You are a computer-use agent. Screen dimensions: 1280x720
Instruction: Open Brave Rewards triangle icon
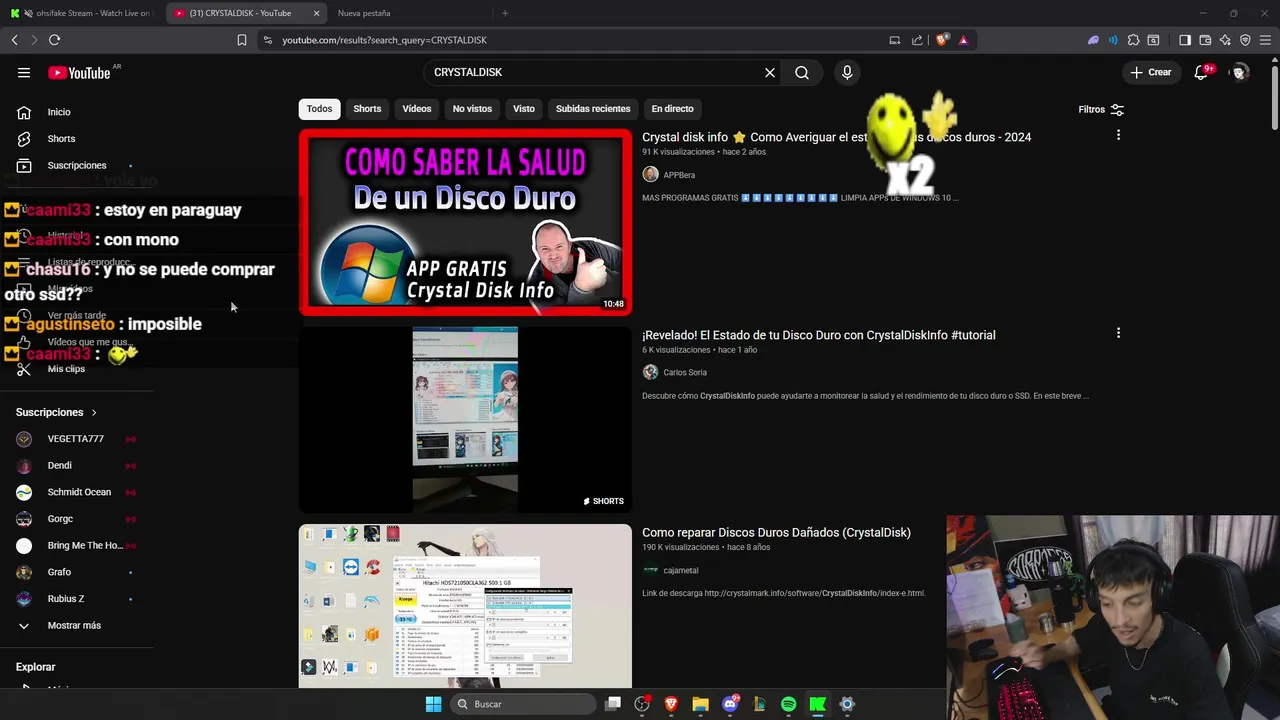tap(963, 40)
